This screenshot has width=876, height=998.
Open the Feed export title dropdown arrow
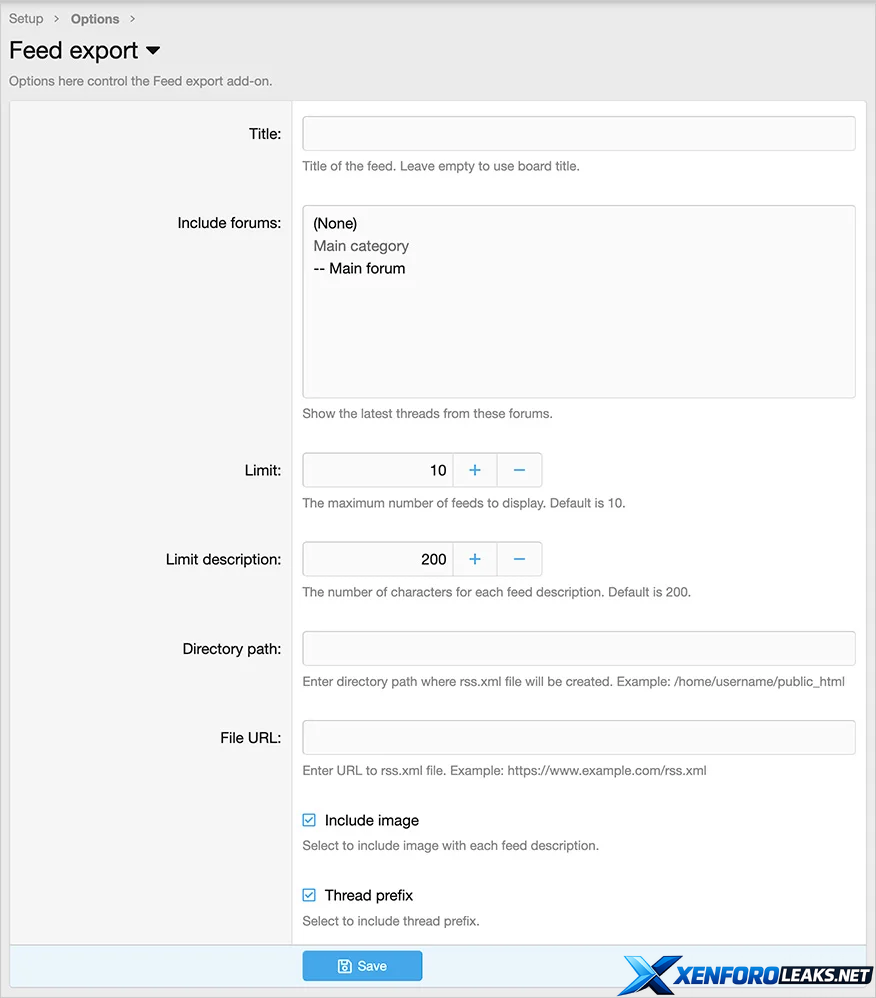coord(153,51)
